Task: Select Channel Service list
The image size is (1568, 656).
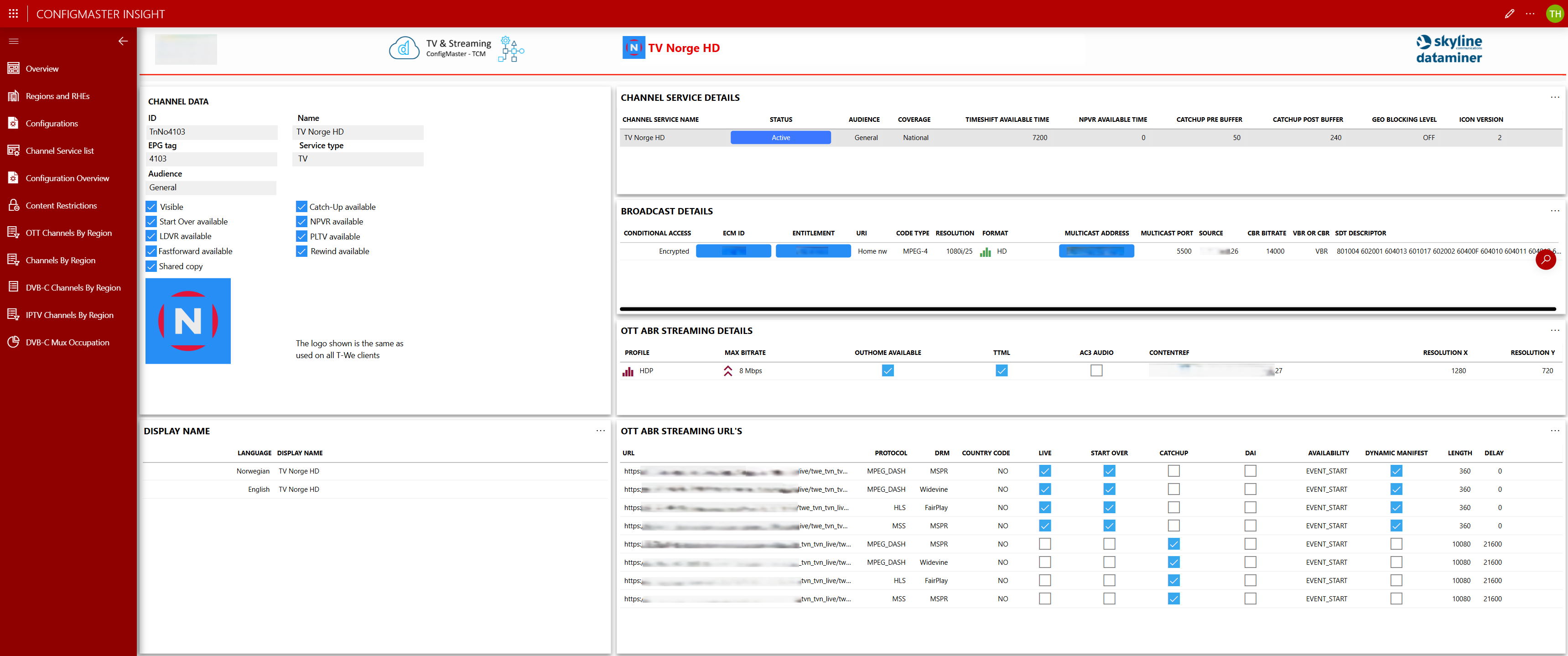Action: 60,151
